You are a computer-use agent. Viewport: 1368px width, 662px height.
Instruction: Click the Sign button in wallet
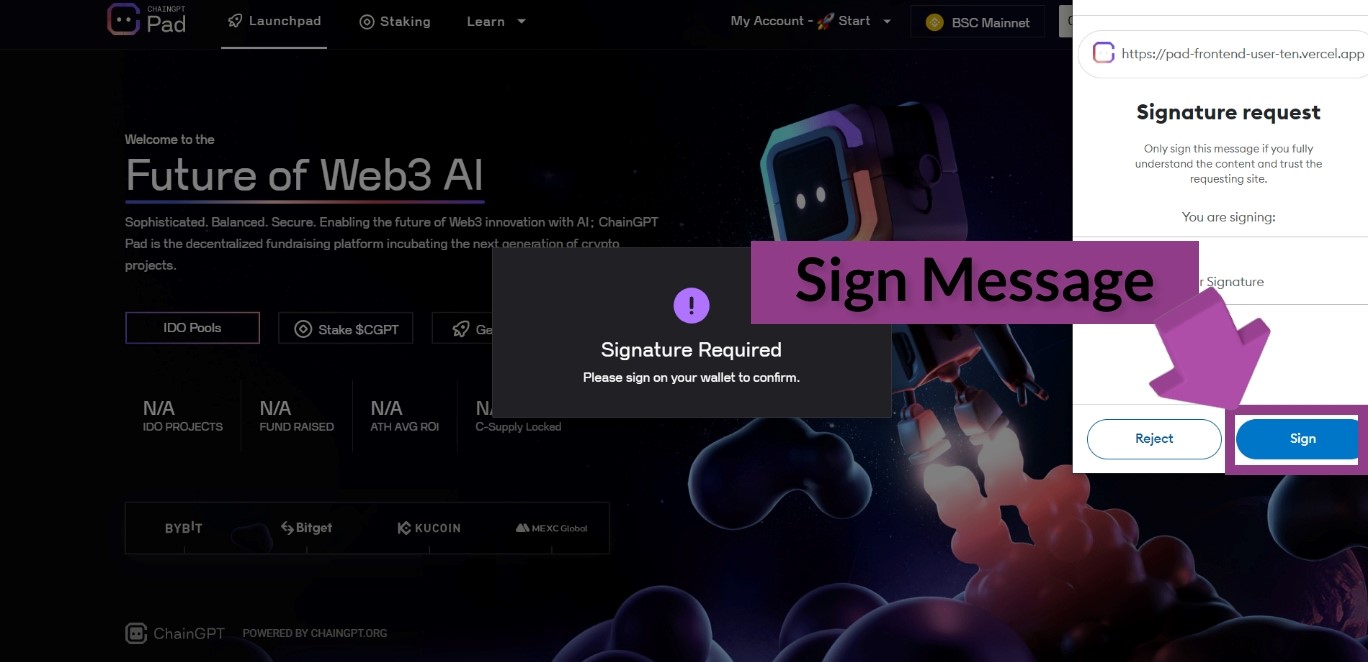click(x=1297, y=439)
